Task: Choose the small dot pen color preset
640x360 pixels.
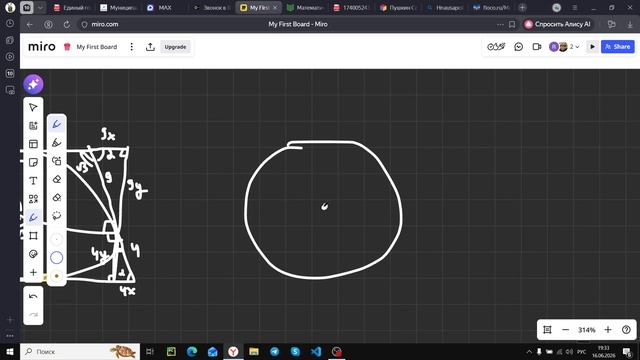Action: [x=57, y=276]
